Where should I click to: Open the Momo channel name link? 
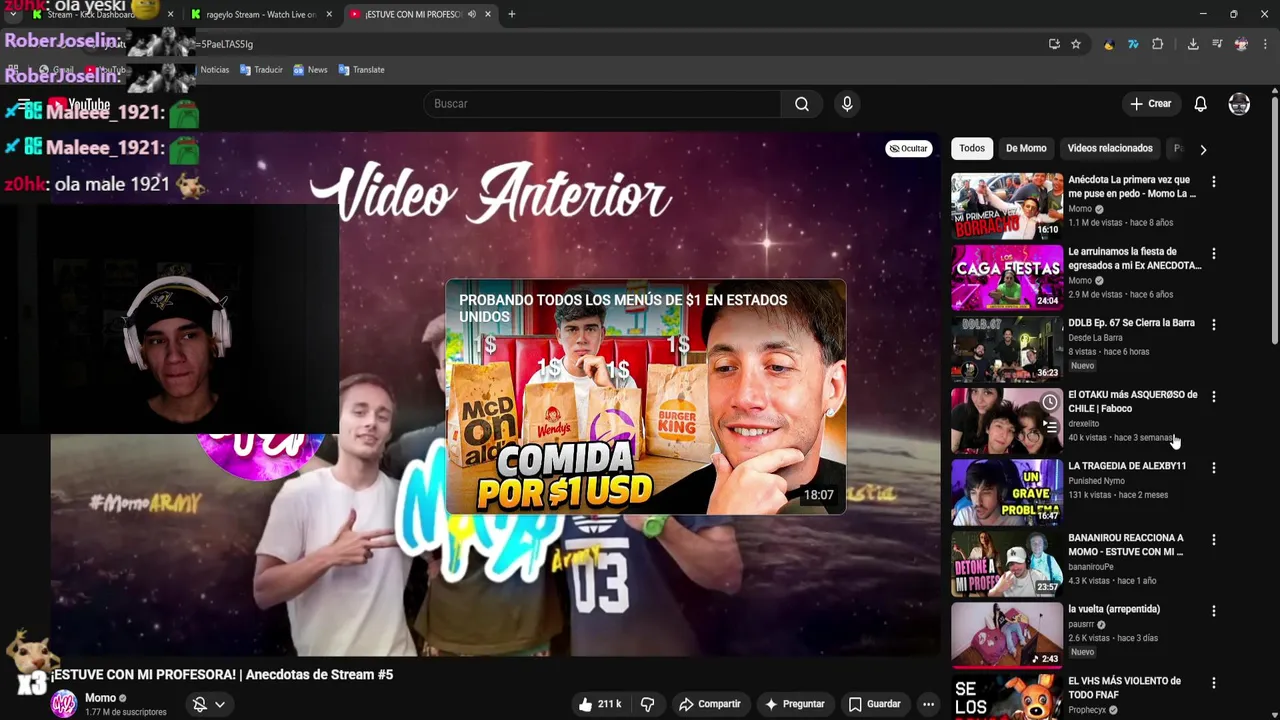click(x=100, y=698)
